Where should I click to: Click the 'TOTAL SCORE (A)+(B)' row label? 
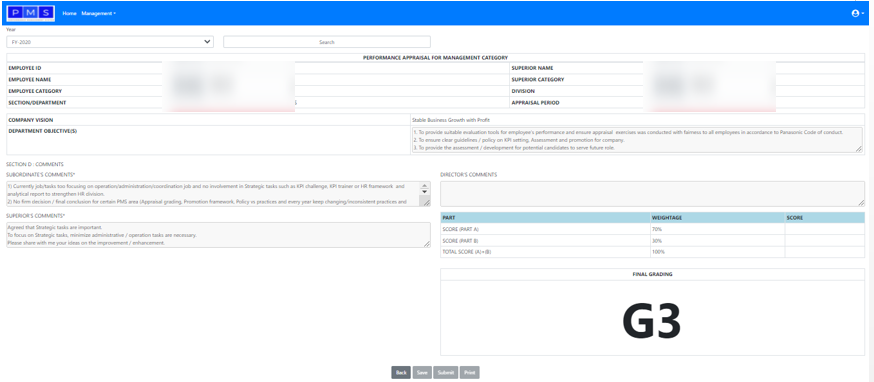[x=467, y=252]
